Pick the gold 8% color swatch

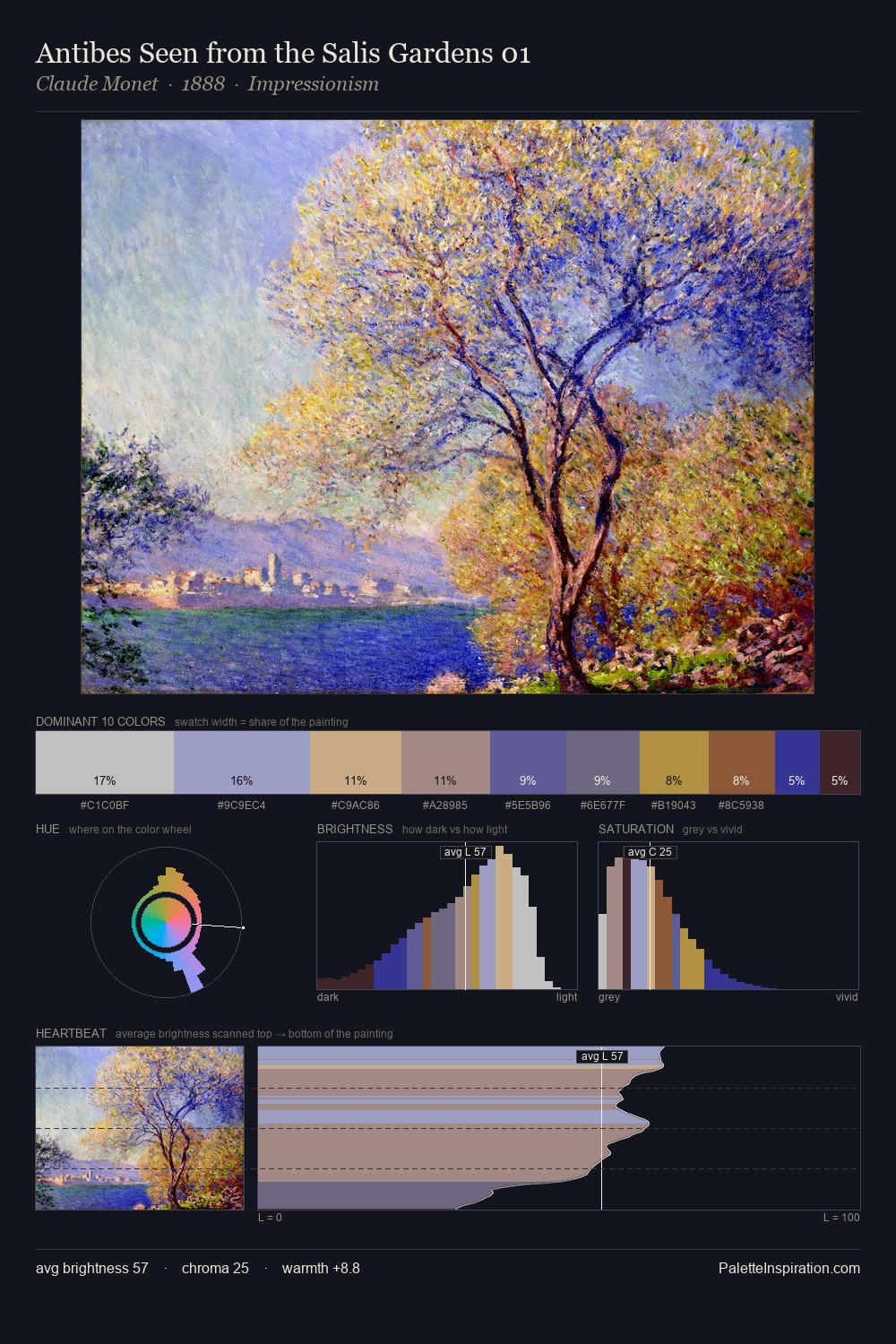(674, 762)
